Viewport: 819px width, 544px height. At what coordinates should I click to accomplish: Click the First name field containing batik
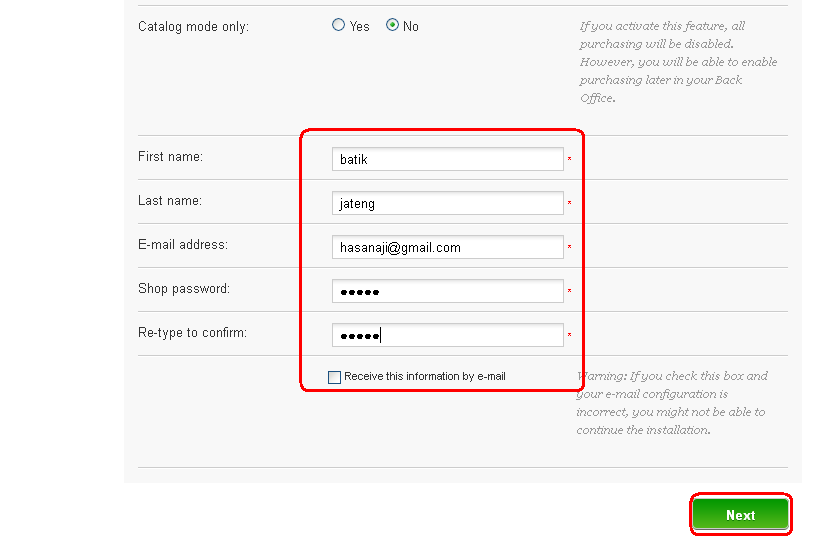click(448, 159)
